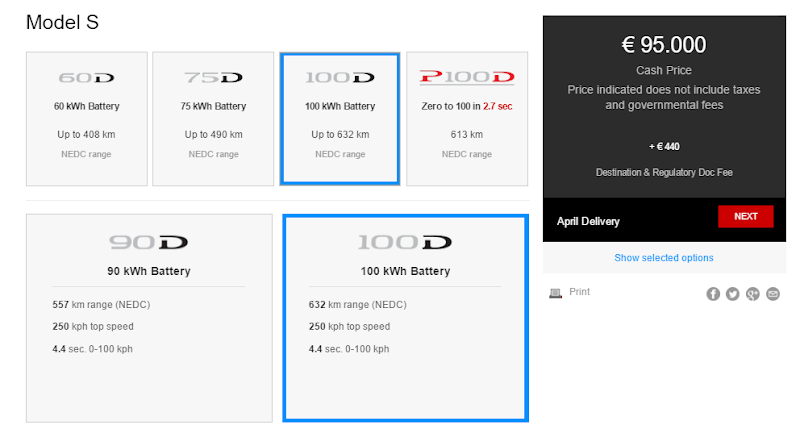Click the red P100D badge logo

click(466, 77)
